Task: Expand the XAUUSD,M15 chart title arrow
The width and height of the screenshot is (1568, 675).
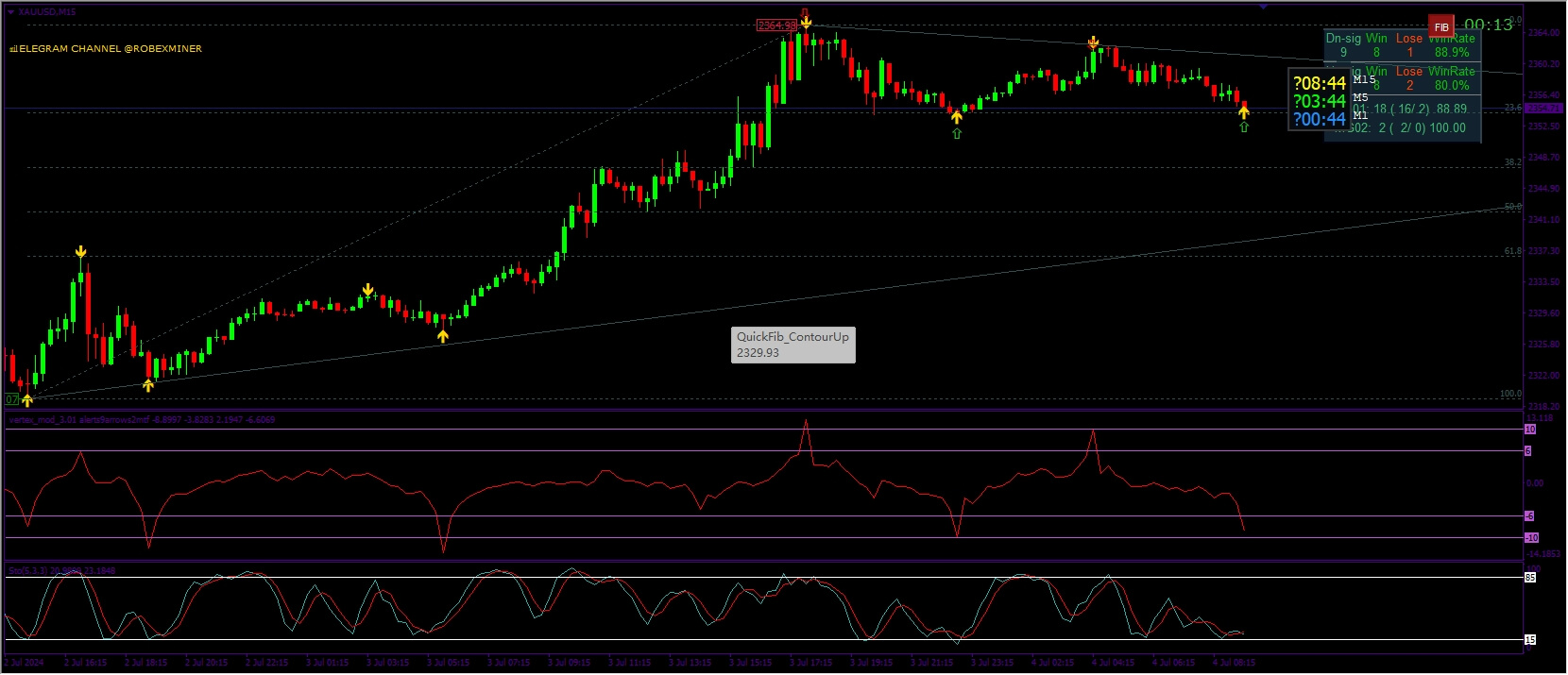Action: [x=11, y=11]
